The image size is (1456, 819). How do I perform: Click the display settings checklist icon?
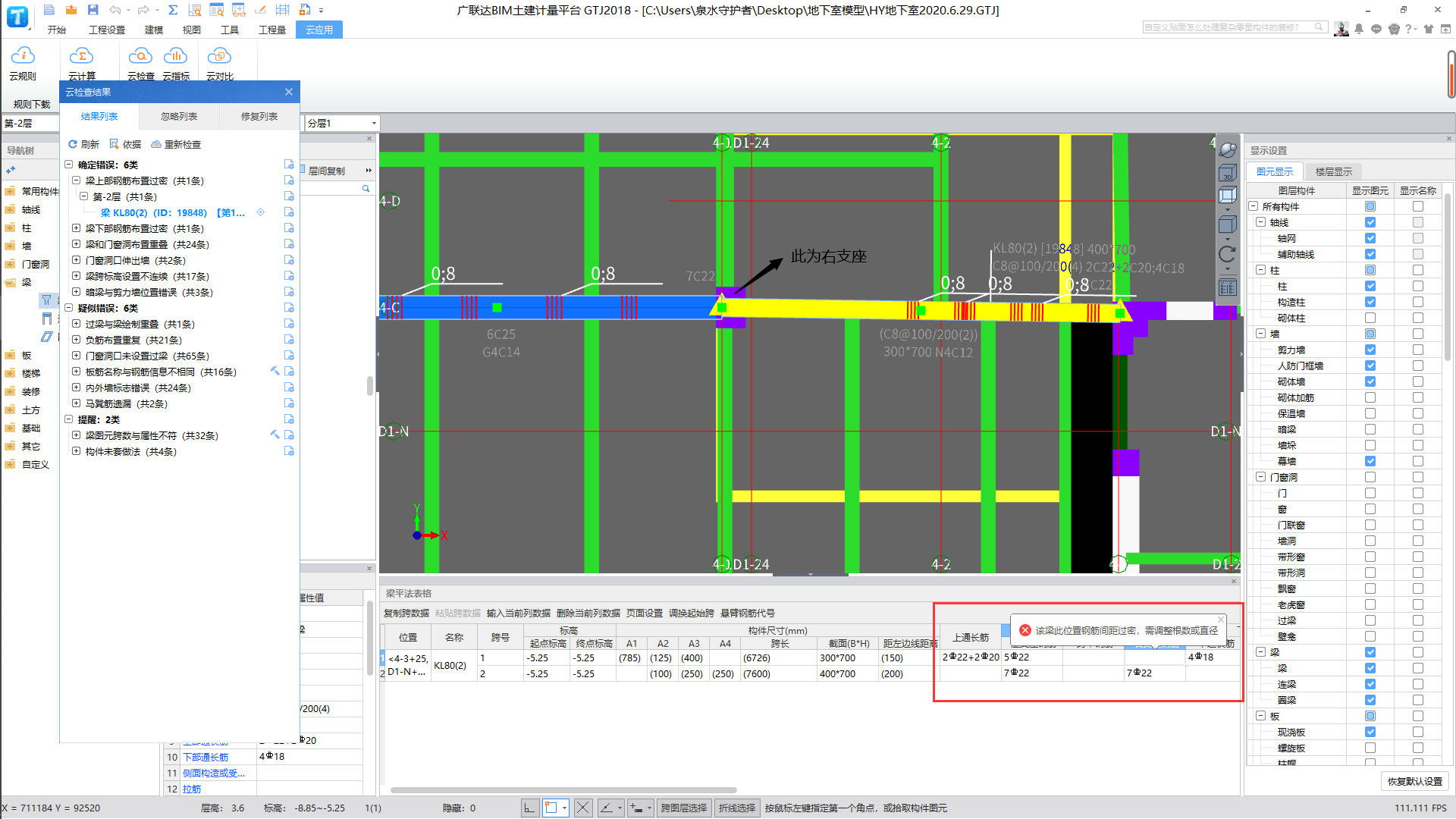pos(1228,287)
